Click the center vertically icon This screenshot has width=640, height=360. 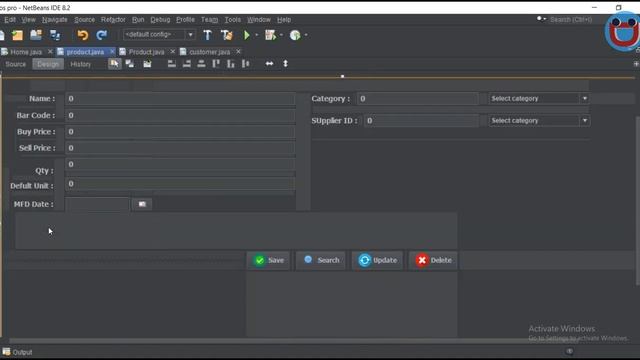245,64
